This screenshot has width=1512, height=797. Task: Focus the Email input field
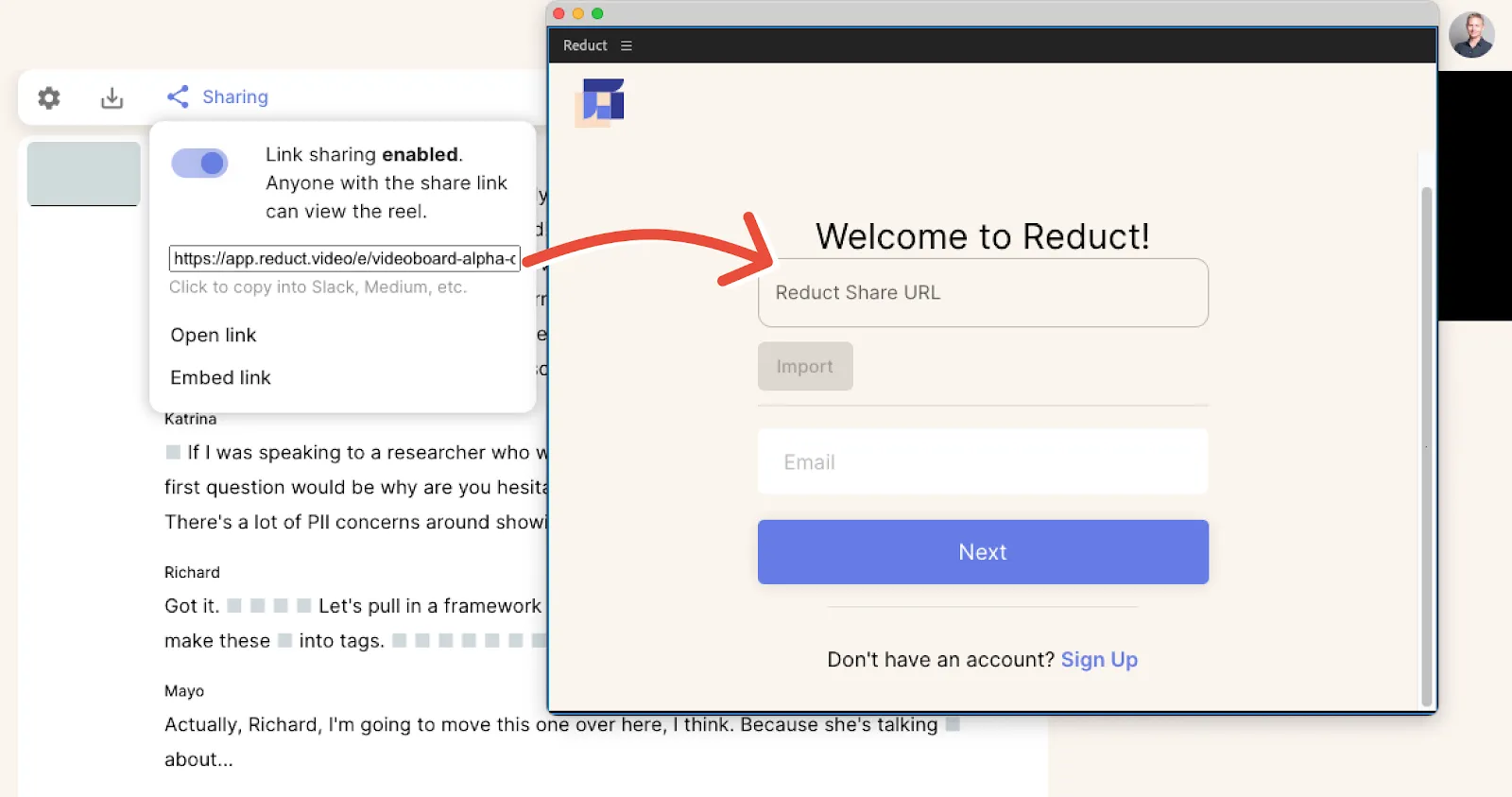click(983, 462)
